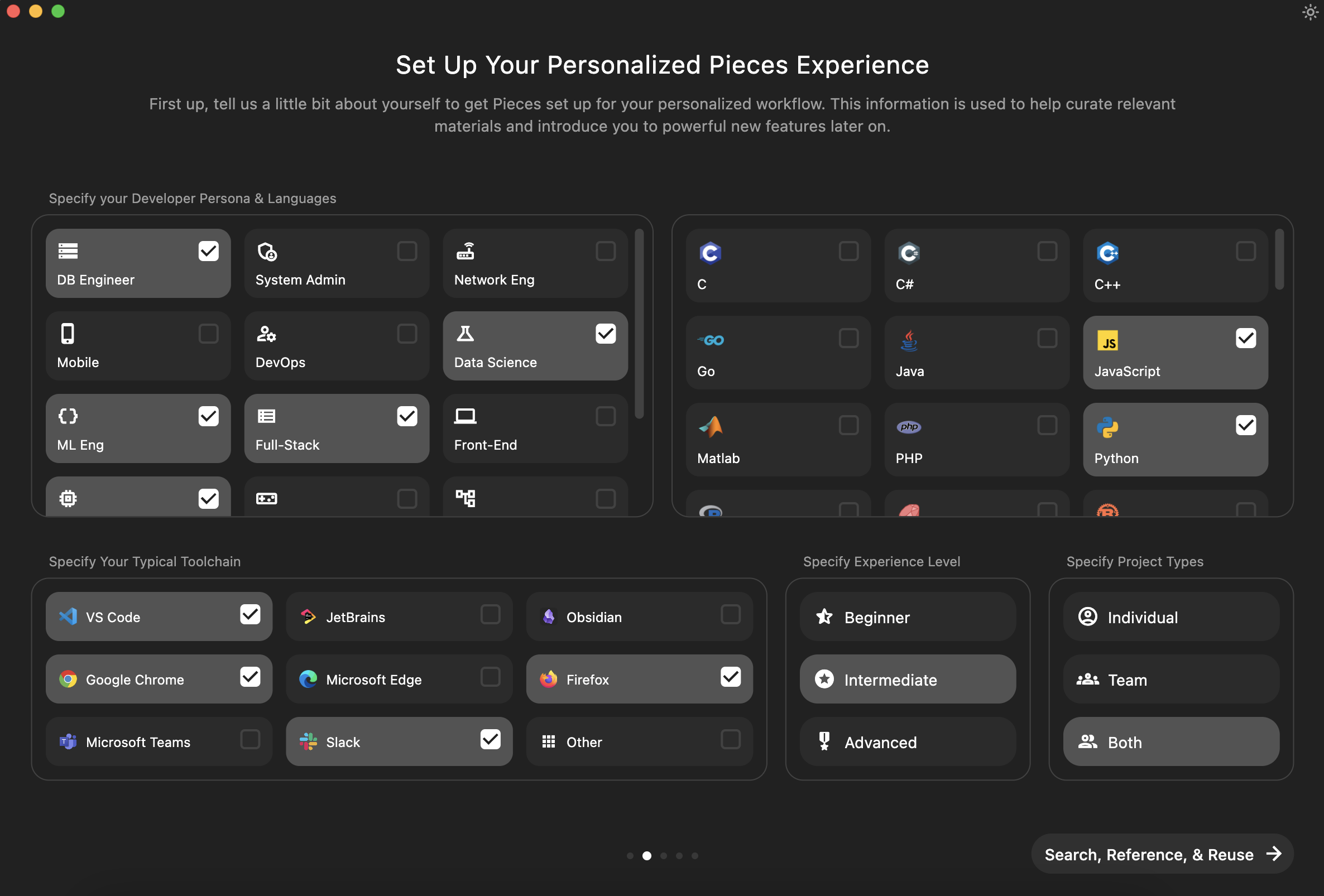Jump to the third onboarding page dot
Image resolution: width=1324 pixels, height=896 pixels.
point(663,856)
